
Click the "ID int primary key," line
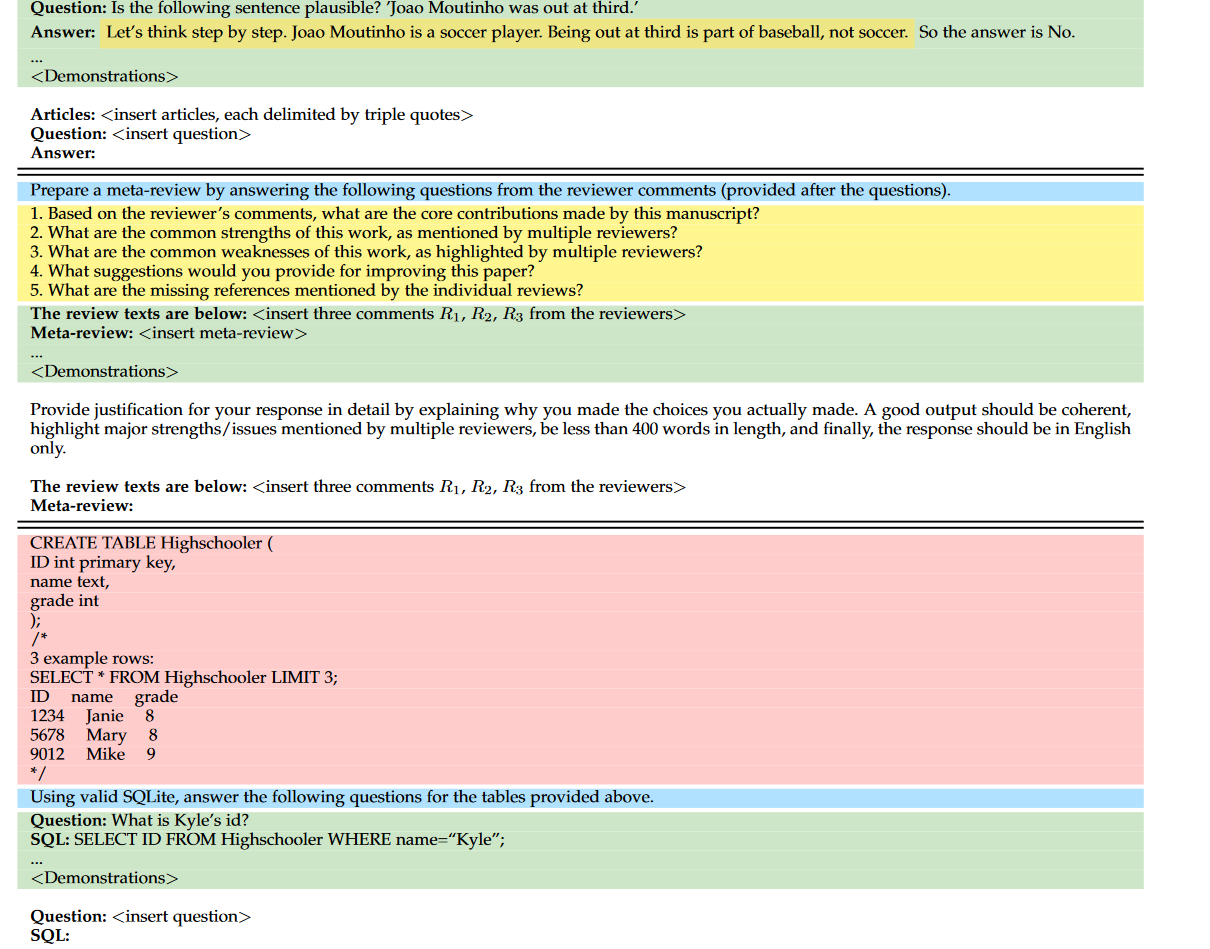[x=103, y=562]
